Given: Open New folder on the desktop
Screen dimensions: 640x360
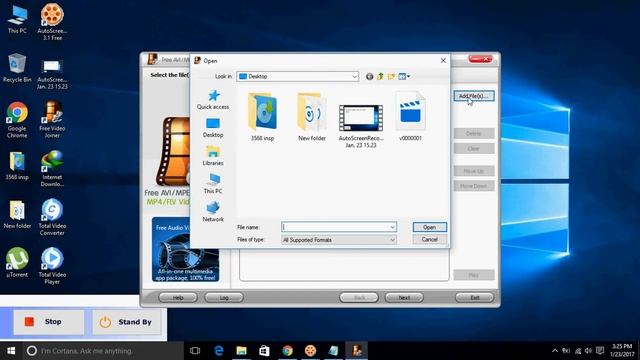Looking at the screenshot, I should pos(17,214).
